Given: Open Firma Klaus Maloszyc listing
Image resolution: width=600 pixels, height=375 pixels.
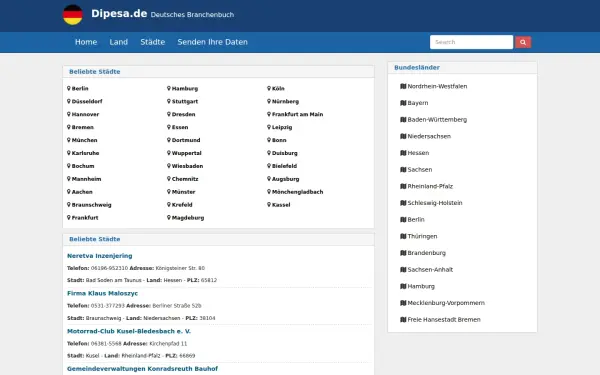Looking at the screenshot, I should click(x=103, y=293).
